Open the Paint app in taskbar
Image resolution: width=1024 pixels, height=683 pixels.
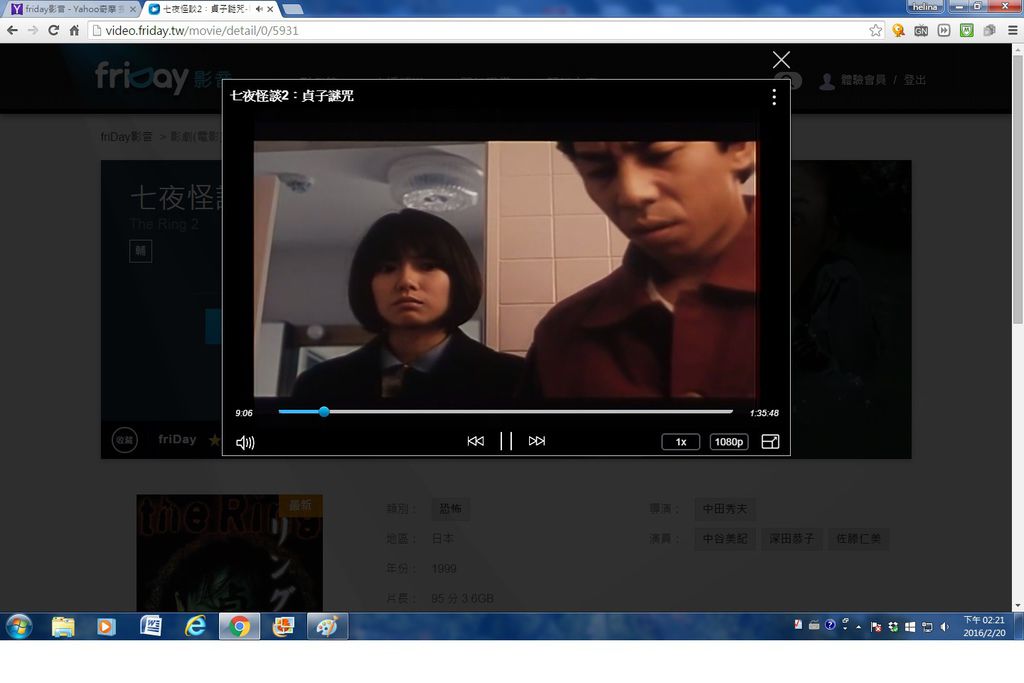point(327,627)
